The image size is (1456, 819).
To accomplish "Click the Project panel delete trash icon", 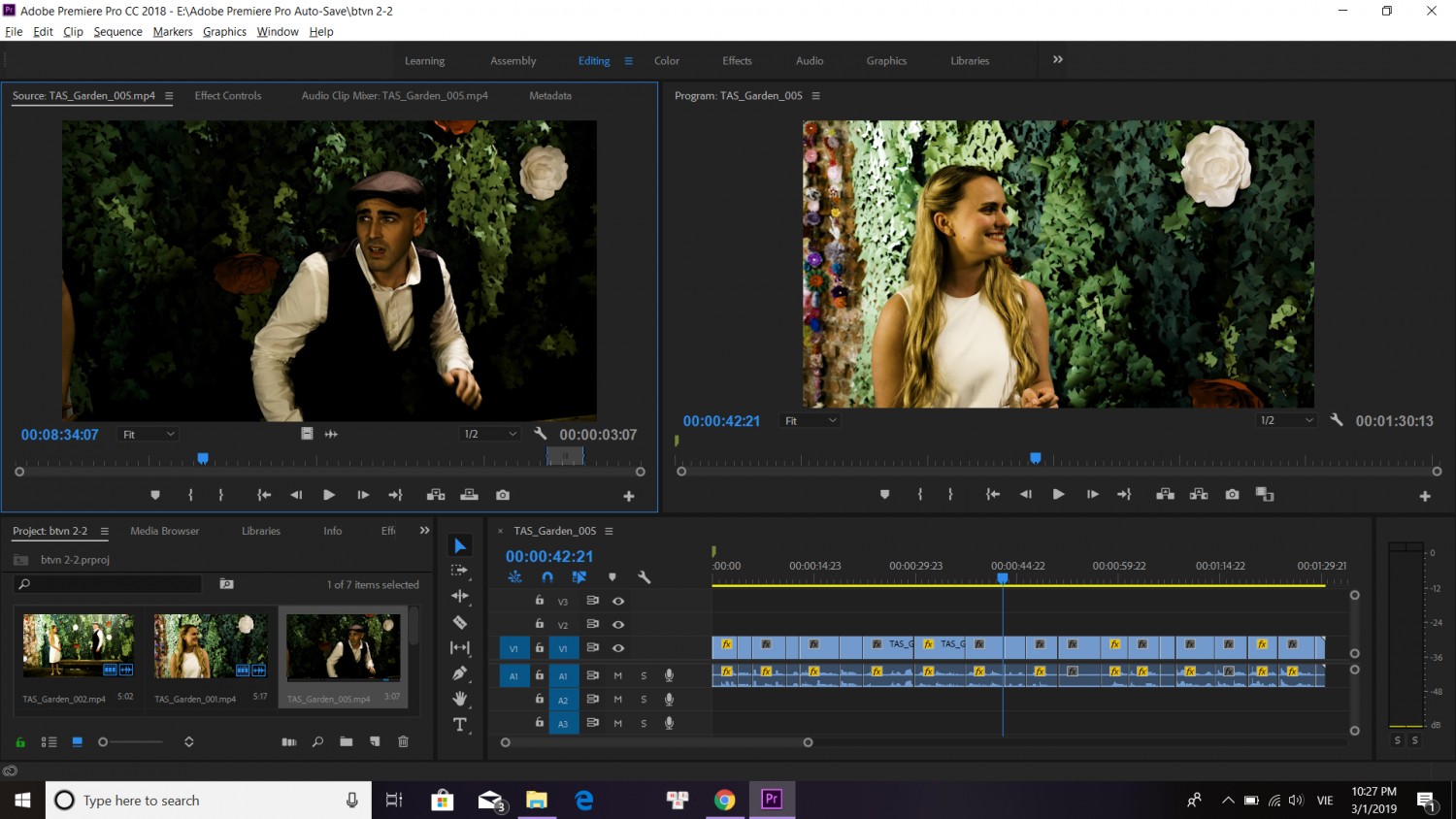I will pos(403,741).
